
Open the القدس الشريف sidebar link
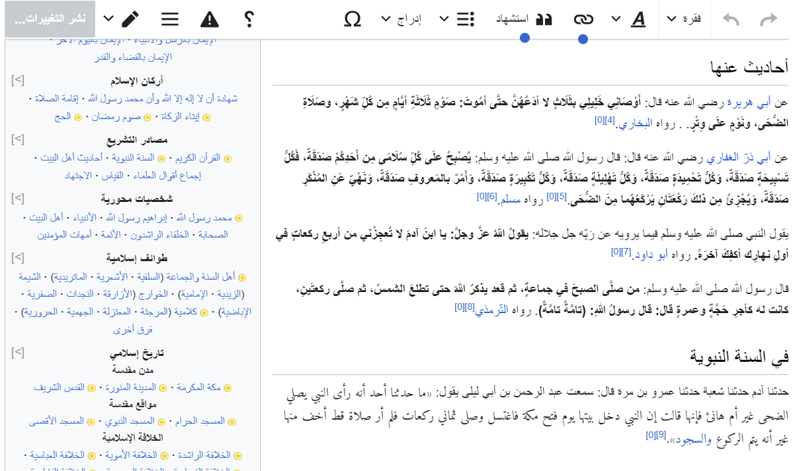click(59, 387)
